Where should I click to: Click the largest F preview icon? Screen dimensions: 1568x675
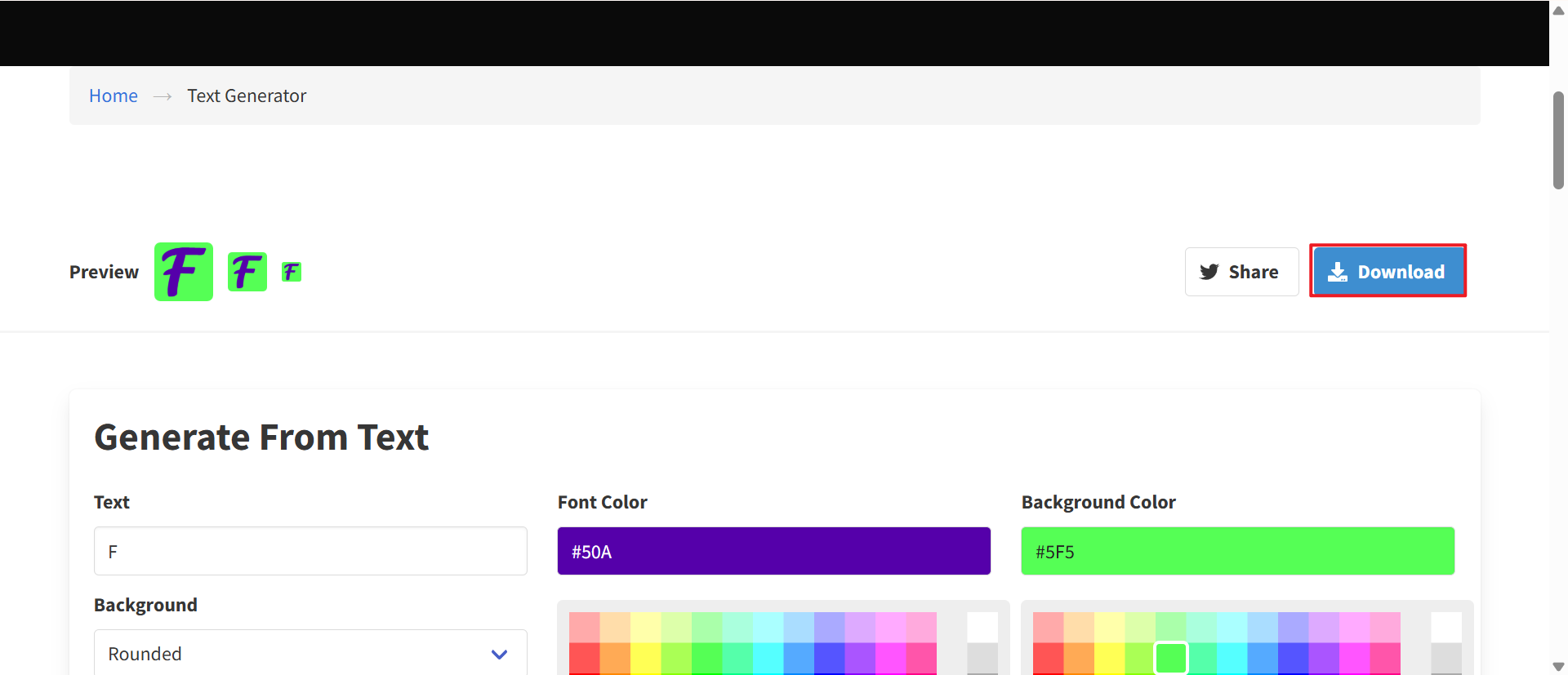(x=184, y=272)
